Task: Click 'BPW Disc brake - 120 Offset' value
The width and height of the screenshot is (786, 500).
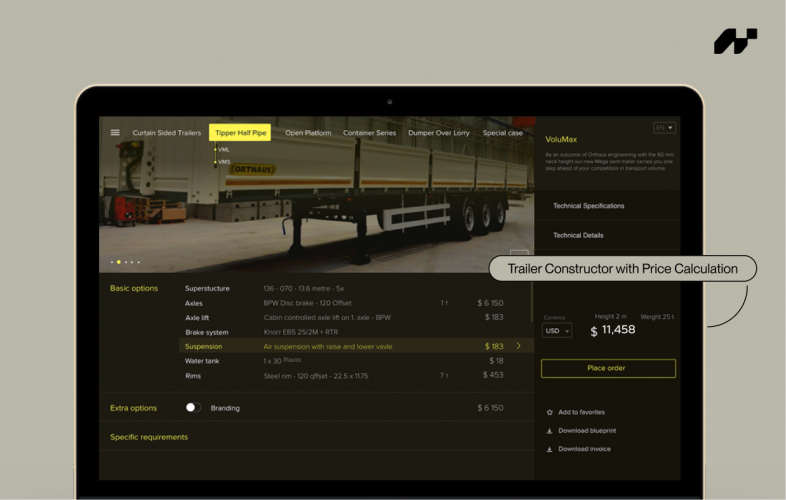Action: click(307, 303)
